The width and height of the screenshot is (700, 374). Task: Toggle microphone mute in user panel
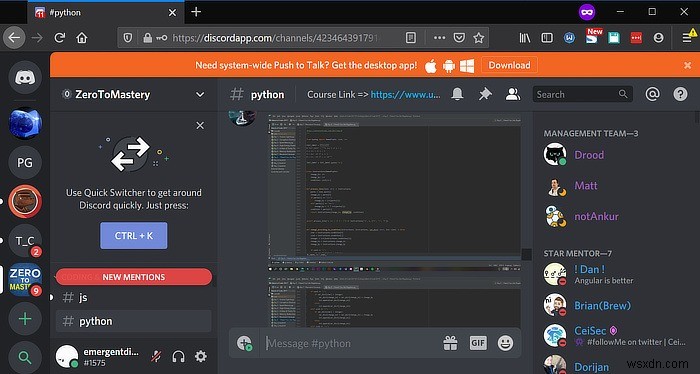click(156, 356)
